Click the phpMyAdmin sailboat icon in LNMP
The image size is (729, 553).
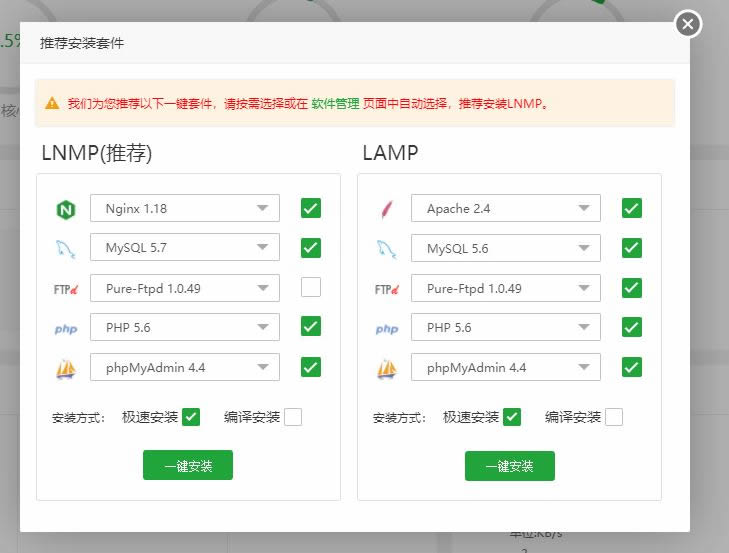click(66, 369)
